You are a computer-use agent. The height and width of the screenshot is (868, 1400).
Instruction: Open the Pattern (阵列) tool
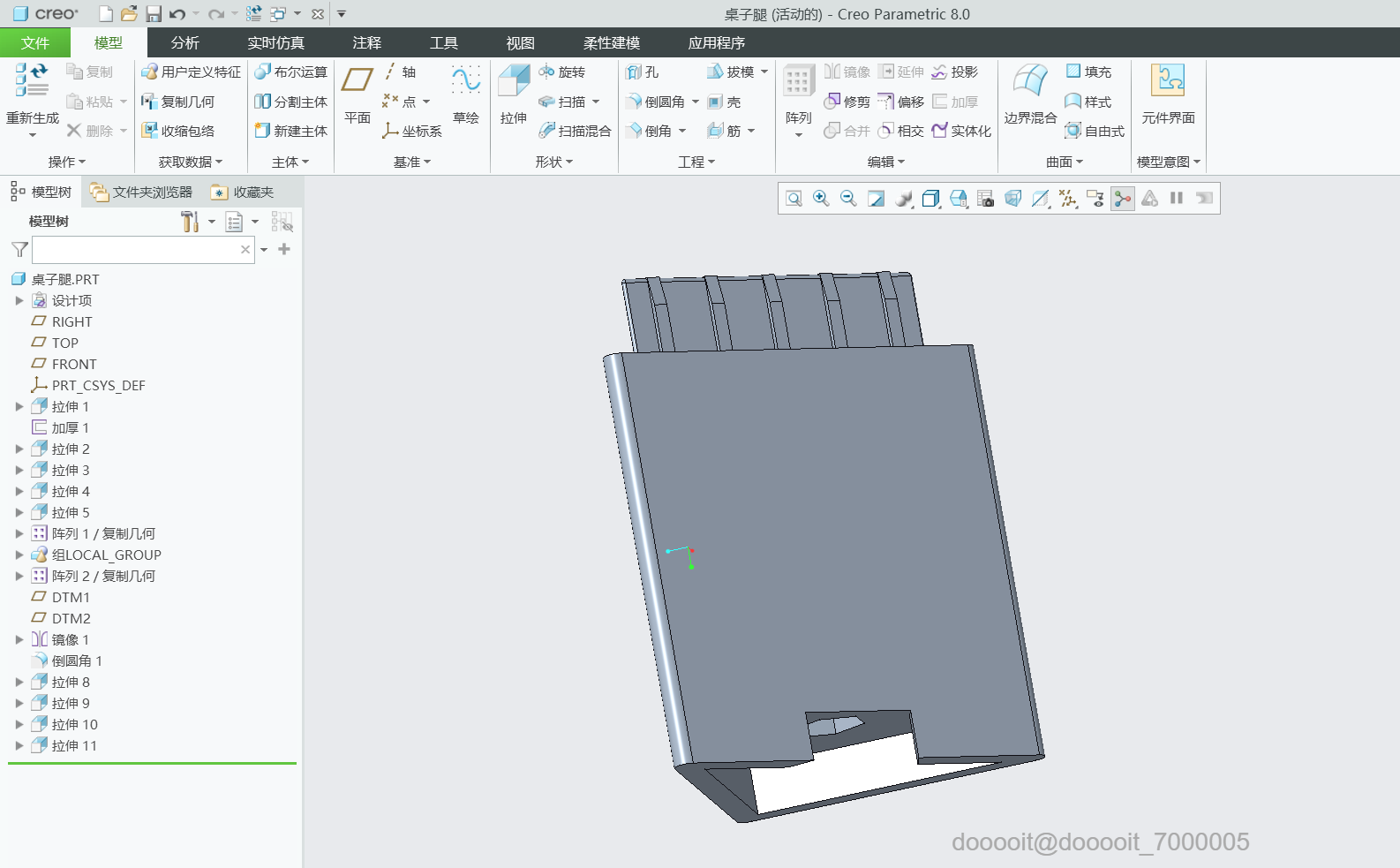click(798, 82)
